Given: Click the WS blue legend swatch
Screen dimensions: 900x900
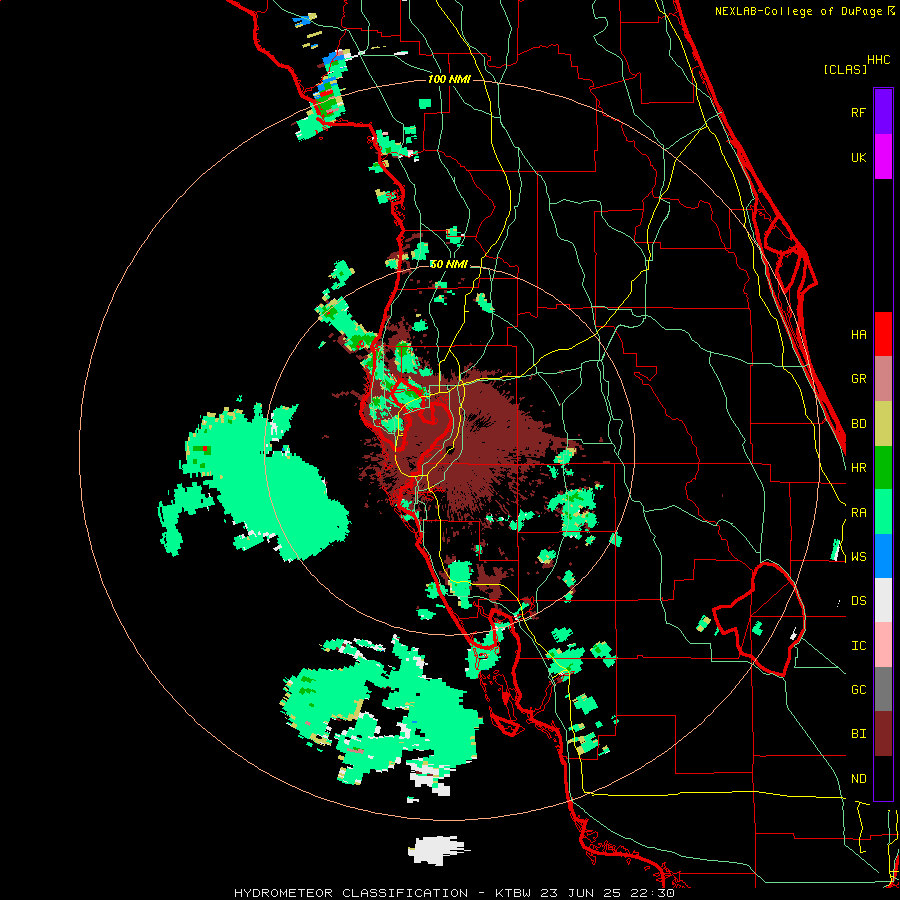Looking at the screenshot, I should [883, 556].
